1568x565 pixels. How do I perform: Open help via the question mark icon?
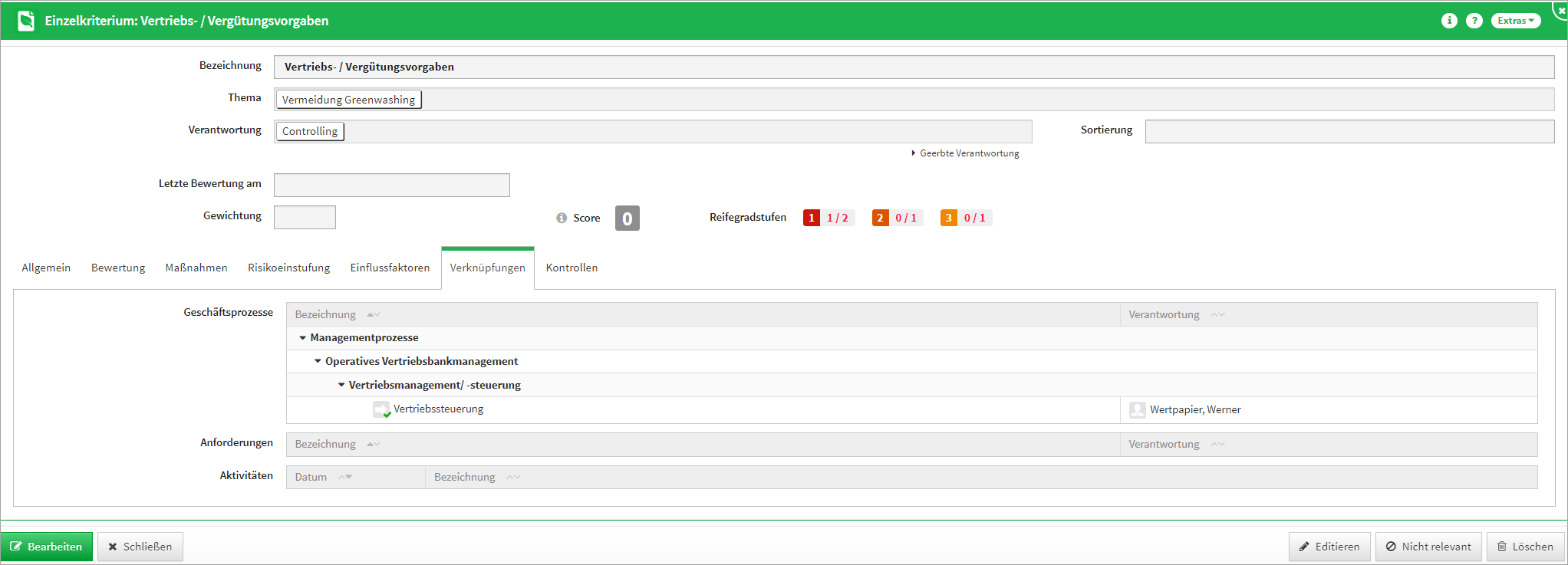(1474, 21)
